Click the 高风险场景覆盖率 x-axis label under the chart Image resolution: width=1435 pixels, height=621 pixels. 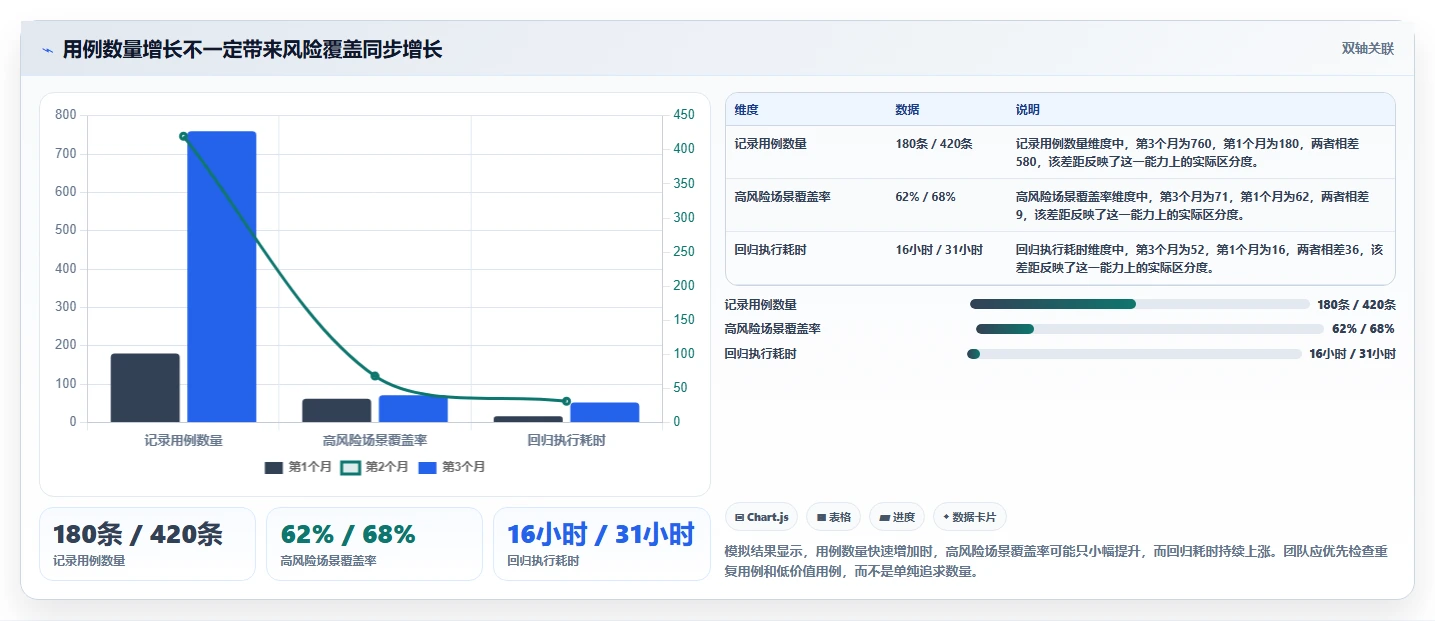pyautogui.click(x=375, y=440)
